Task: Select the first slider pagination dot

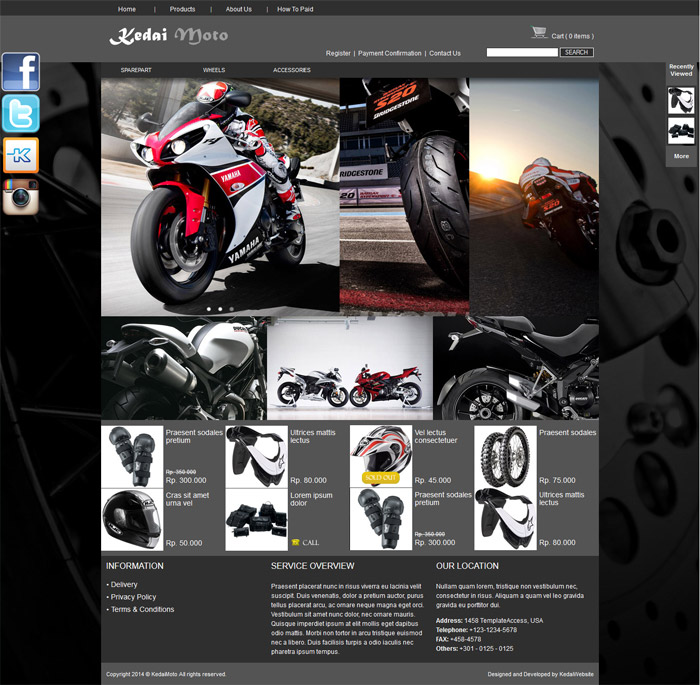Action: pyautogui.click(x=209, y=309)
